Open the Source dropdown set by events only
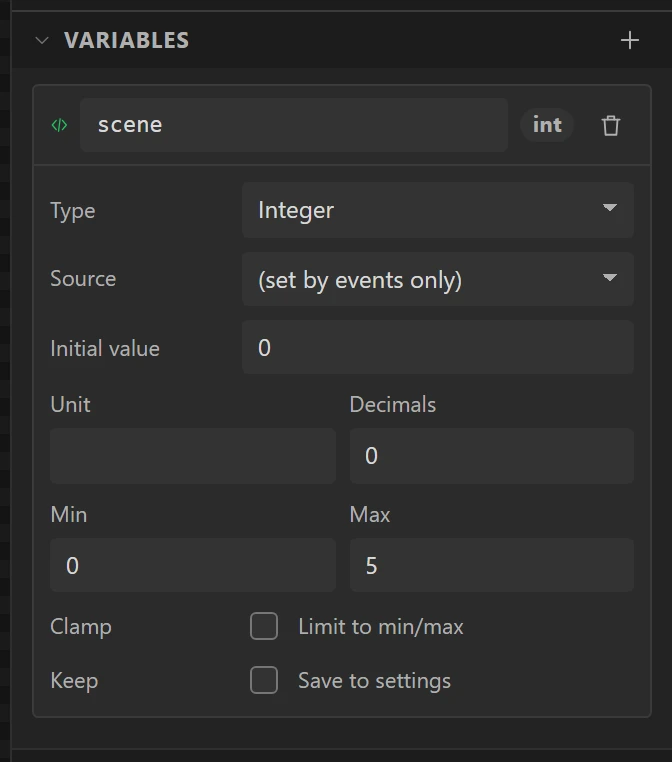The width and height of the screenshot is (672, 762). pyautogui.click(x=438, y=279)
